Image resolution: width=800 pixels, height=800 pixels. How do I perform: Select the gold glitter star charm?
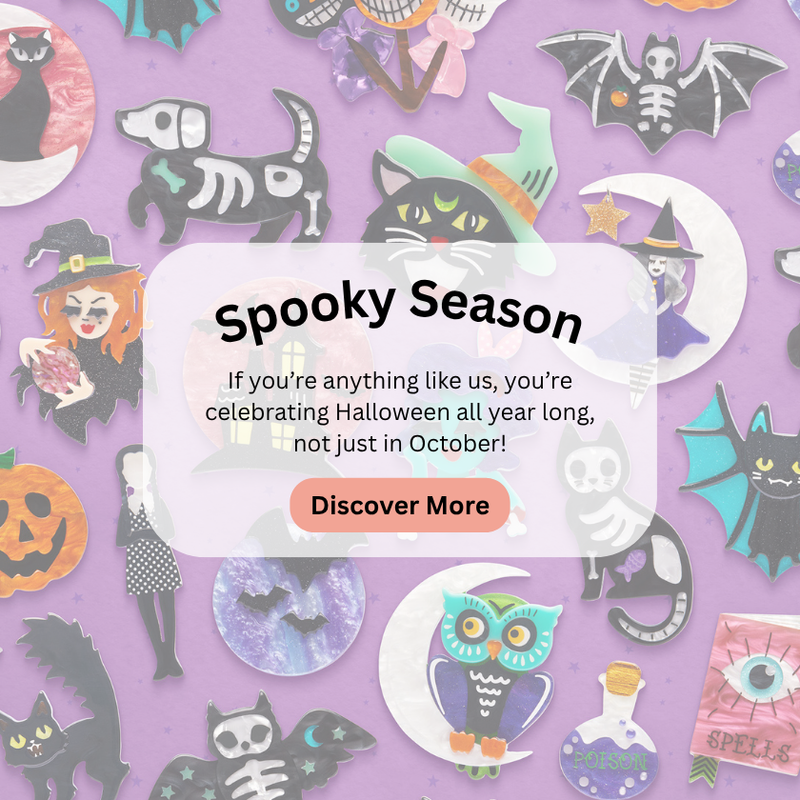606,215
